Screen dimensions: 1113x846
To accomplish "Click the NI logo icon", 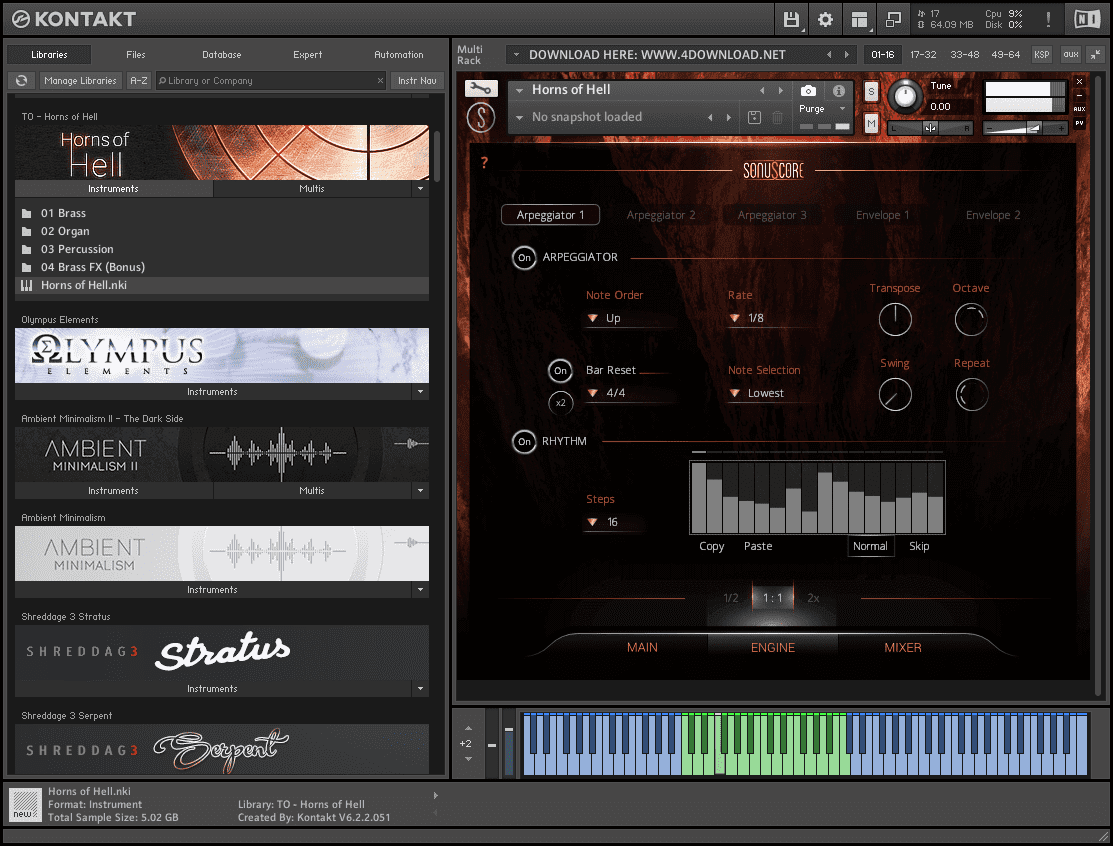I will 1086,19.
